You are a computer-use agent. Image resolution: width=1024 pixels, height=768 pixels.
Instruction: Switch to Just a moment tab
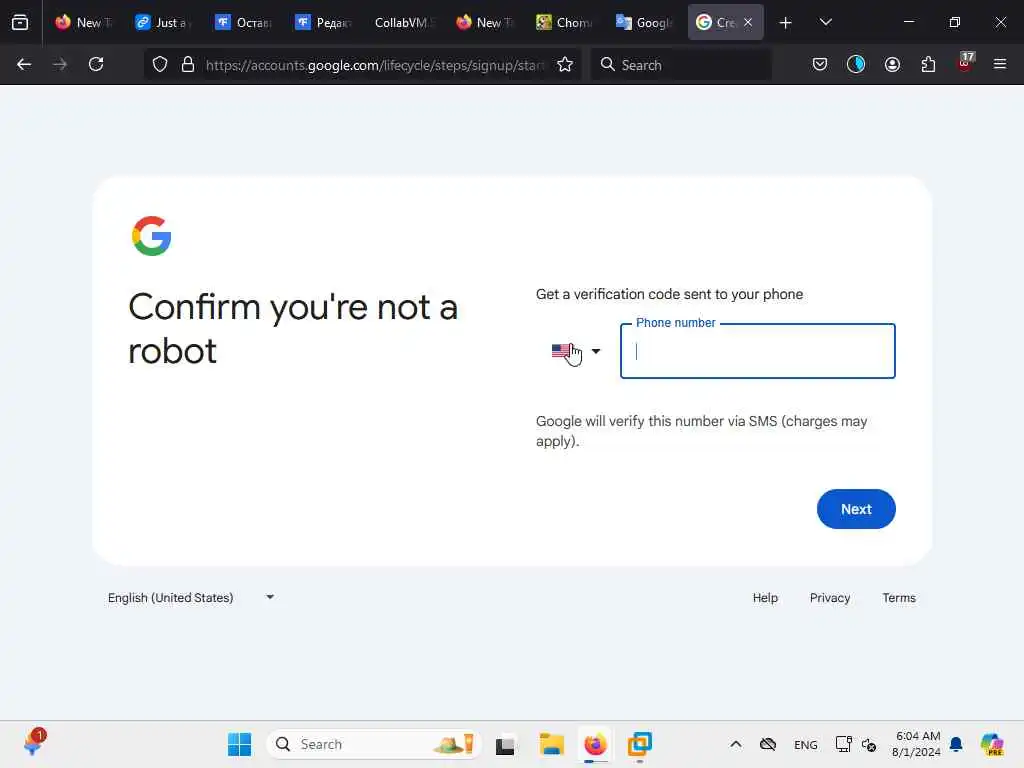click(163, 23)
